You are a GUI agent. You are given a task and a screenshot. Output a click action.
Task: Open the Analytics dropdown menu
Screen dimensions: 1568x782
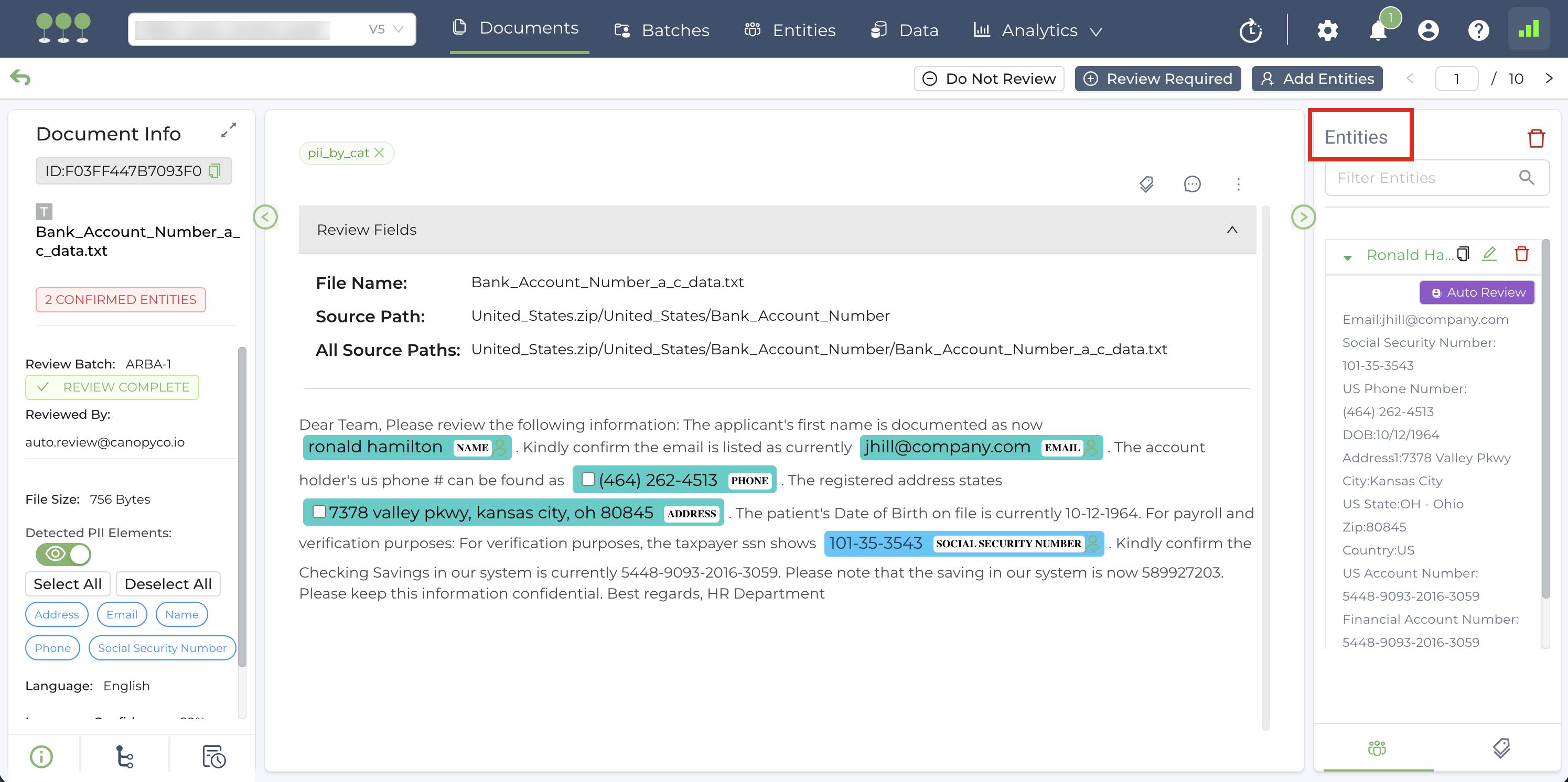tap(1038, 30)
